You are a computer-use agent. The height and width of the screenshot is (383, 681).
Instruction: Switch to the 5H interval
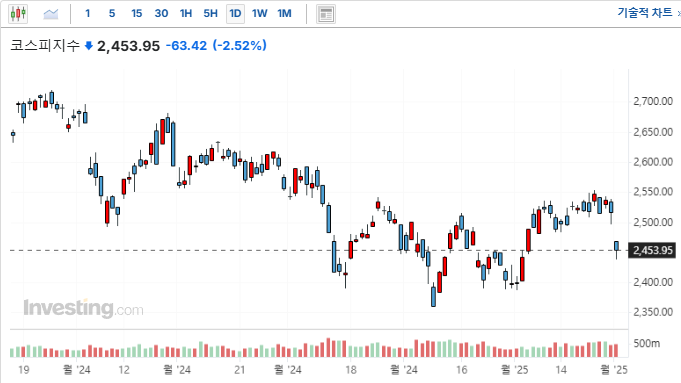tap(211, 13)
